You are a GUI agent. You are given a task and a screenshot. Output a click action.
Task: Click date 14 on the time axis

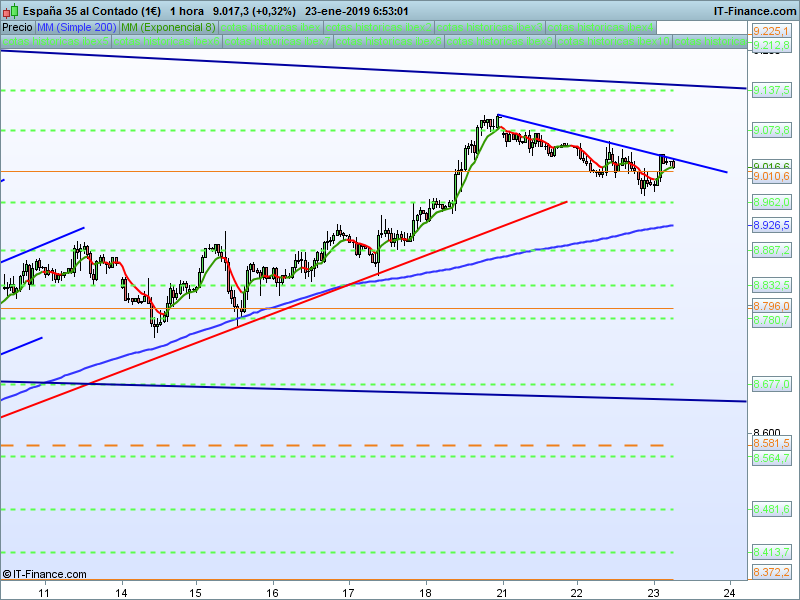pyautogui.click(x=121, y=593)
